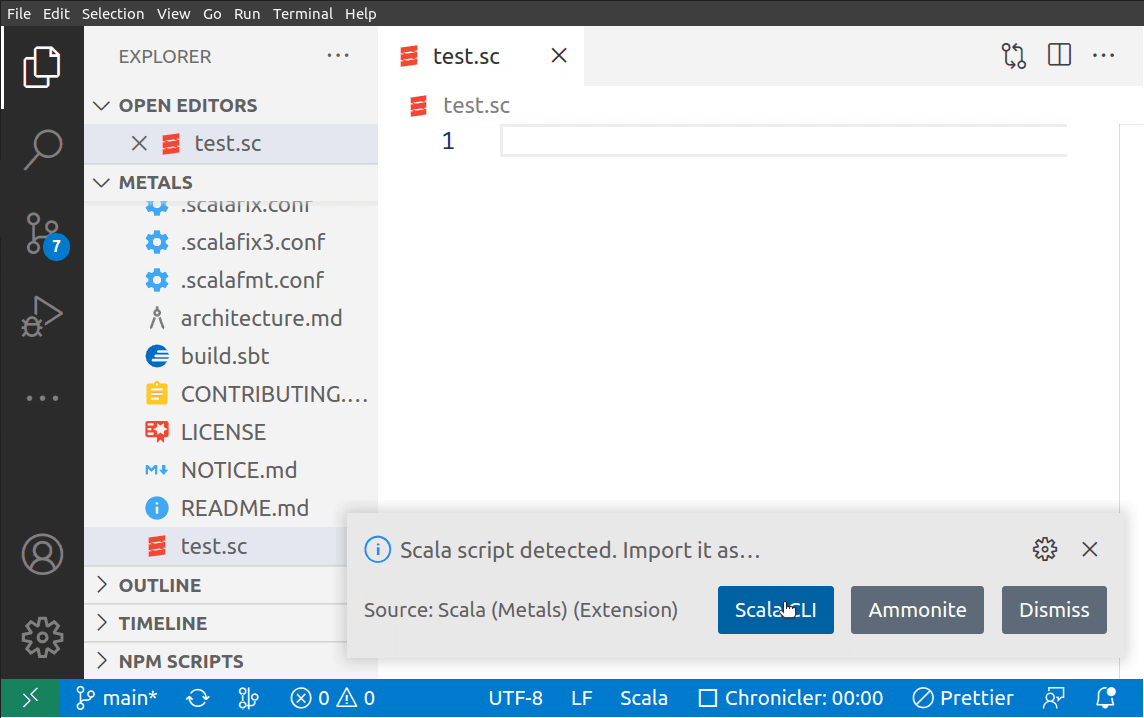Screen dimensions: 1144x718
Task: Import the script as Scala CLI
Action: (776, 609)
